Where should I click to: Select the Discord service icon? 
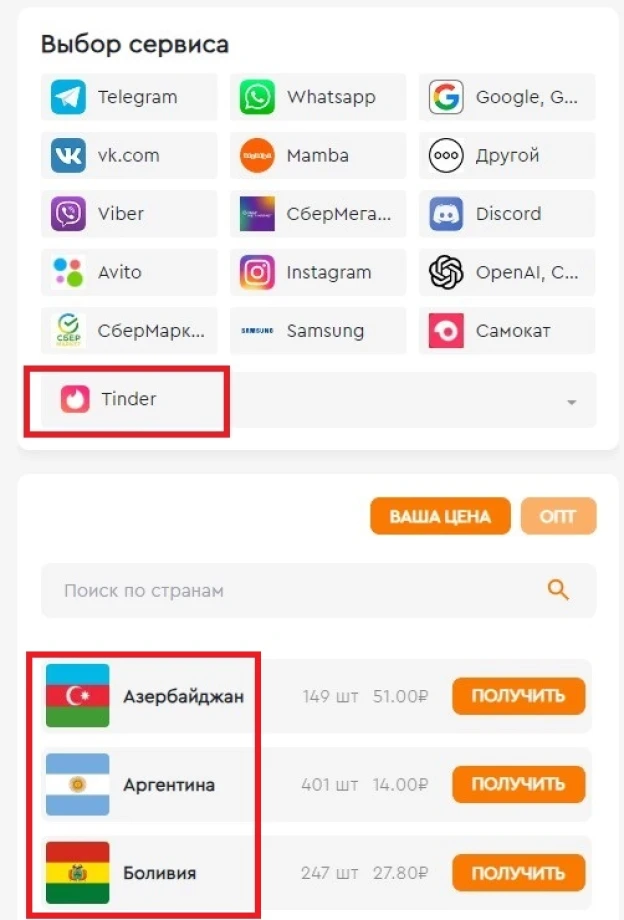(446, 214)
